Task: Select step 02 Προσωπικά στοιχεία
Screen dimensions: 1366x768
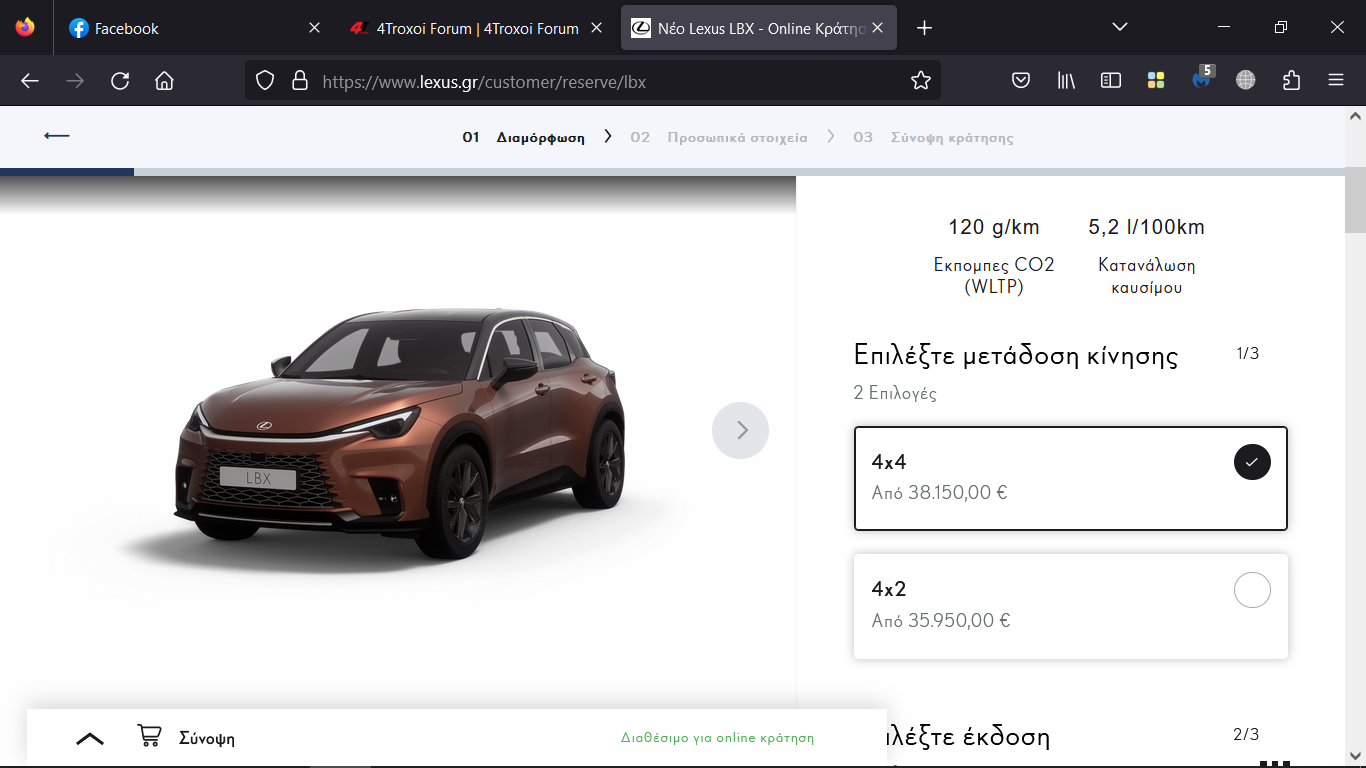Action: pos(719,138)
